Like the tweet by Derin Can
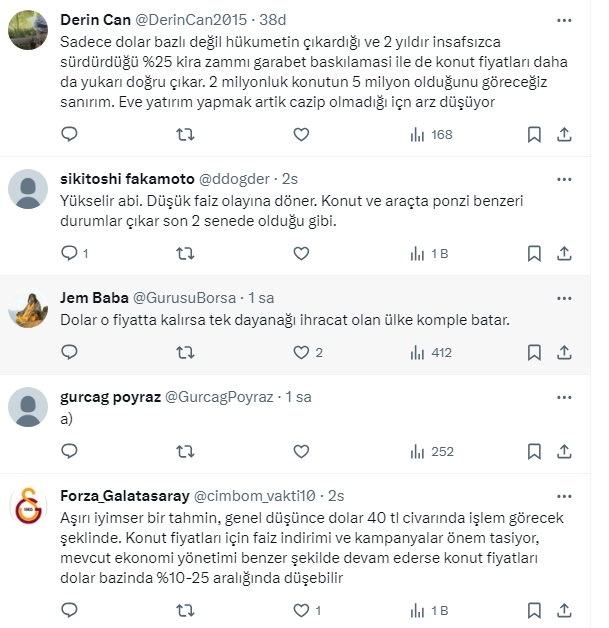Image resolution: width=609 pixels, height=628 pixels. [x=301, y=135]
